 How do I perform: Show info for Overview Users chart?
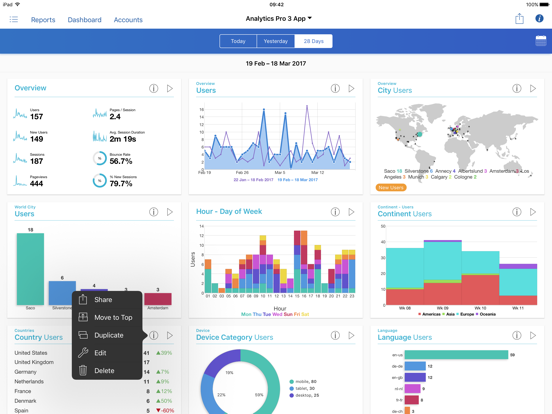point(335,88)
